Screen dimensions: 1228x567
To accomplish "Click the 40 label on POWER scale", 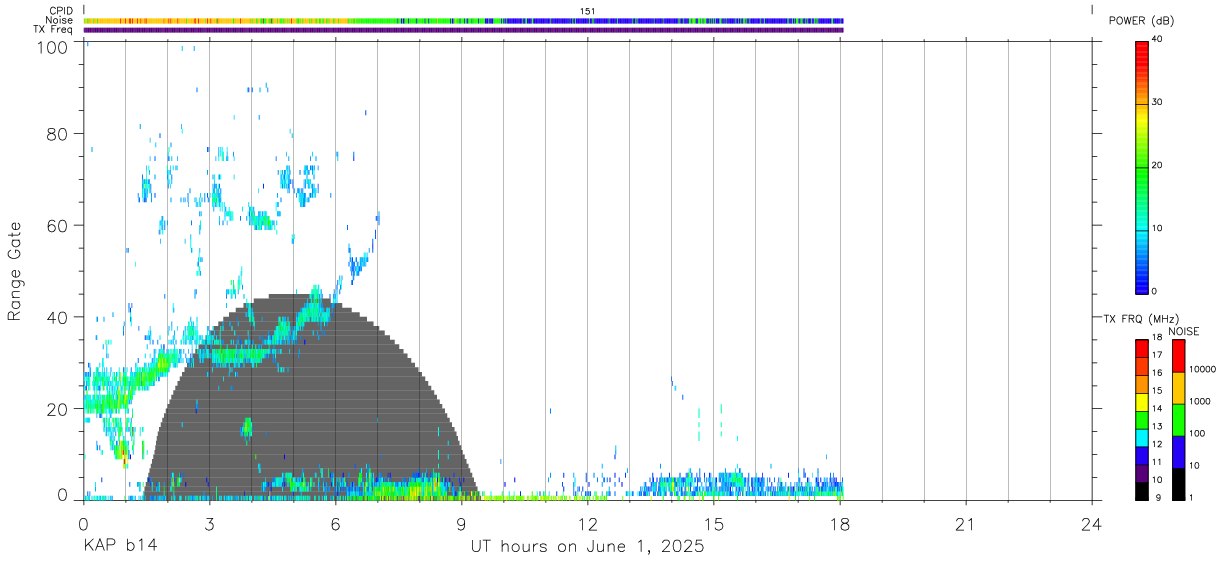I will [x=1157, y=39].
